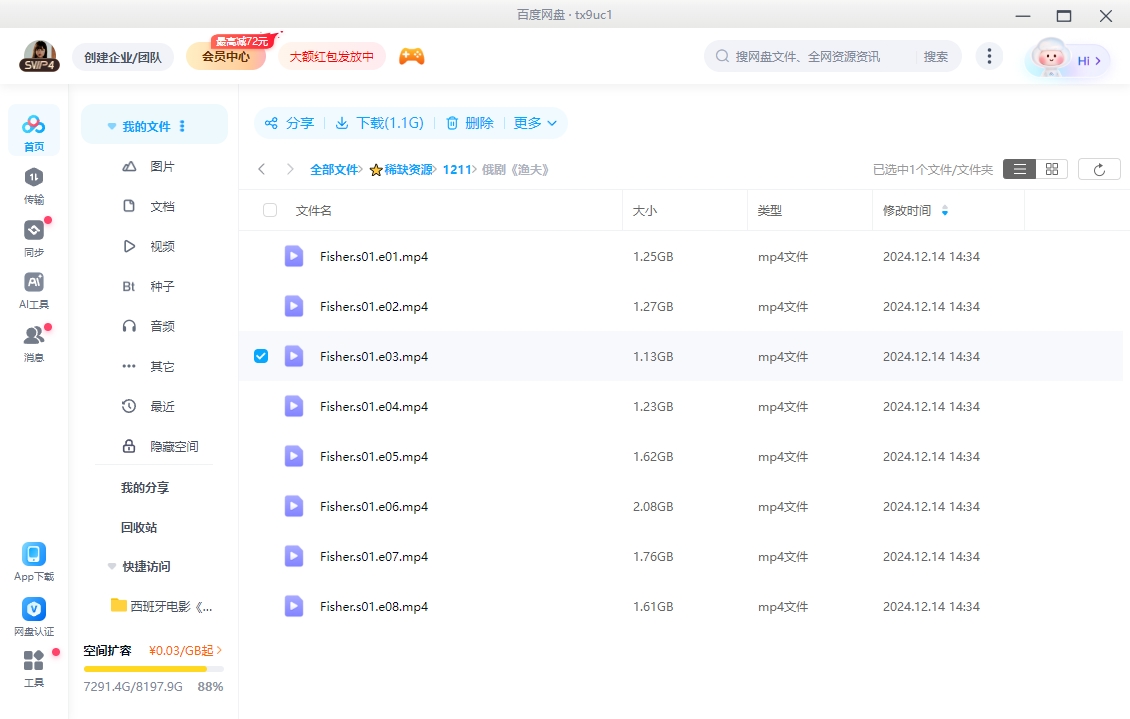Viewport: 1130px width, 719px height.
Task: Click the storage usage progress bar
Action: pos(154,668)
